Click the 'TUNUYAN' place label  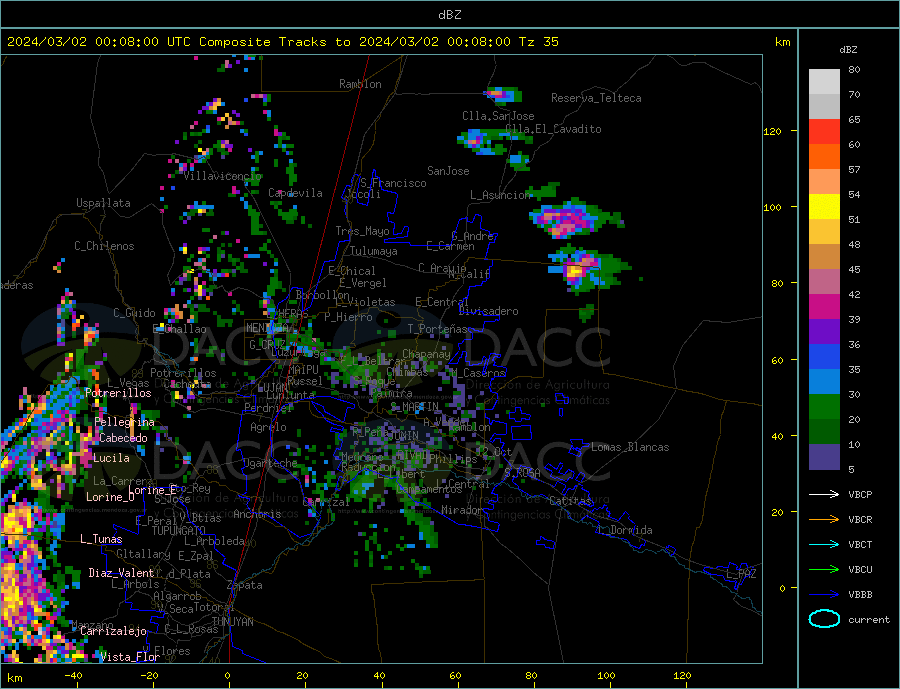pyautogui.click(x=232, y=622)
